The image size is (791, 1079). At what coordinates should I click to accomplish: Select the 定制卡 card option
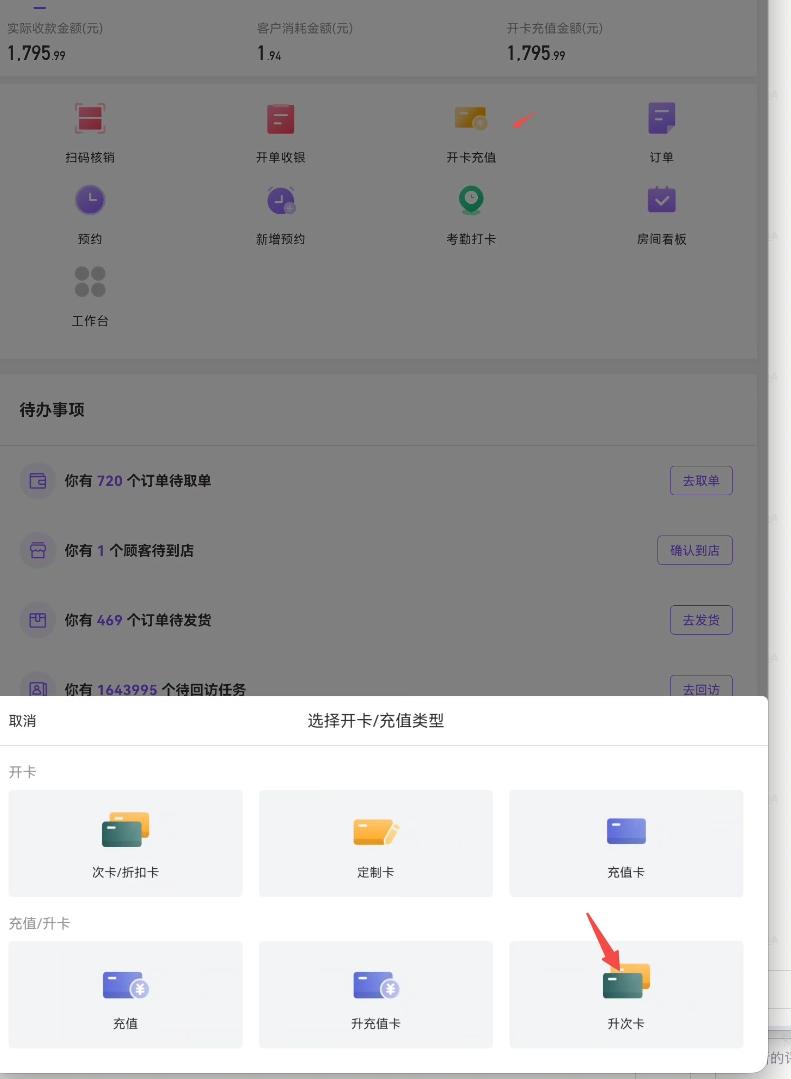pyautogui.click(x=376, y=843)
